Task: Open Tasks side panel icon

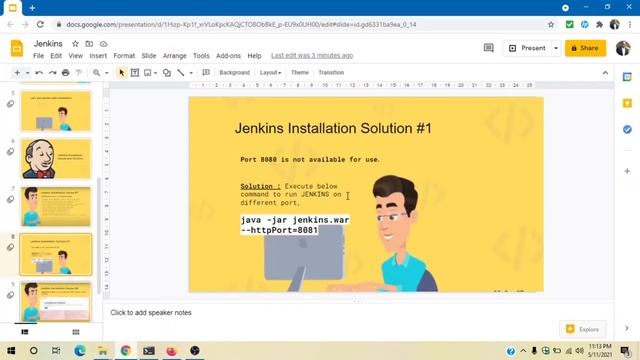Action: (627, 129)
